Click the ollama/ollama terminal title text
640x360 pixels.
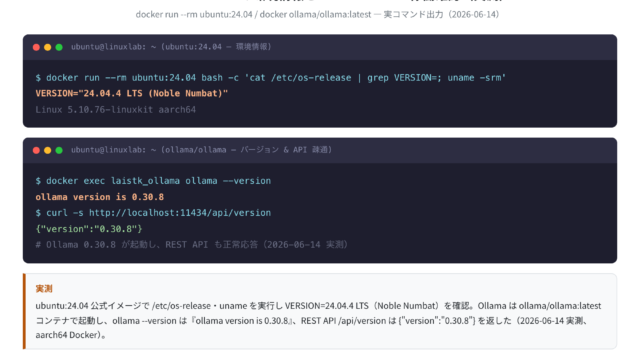pyautogui.click(x=201, y=150)
